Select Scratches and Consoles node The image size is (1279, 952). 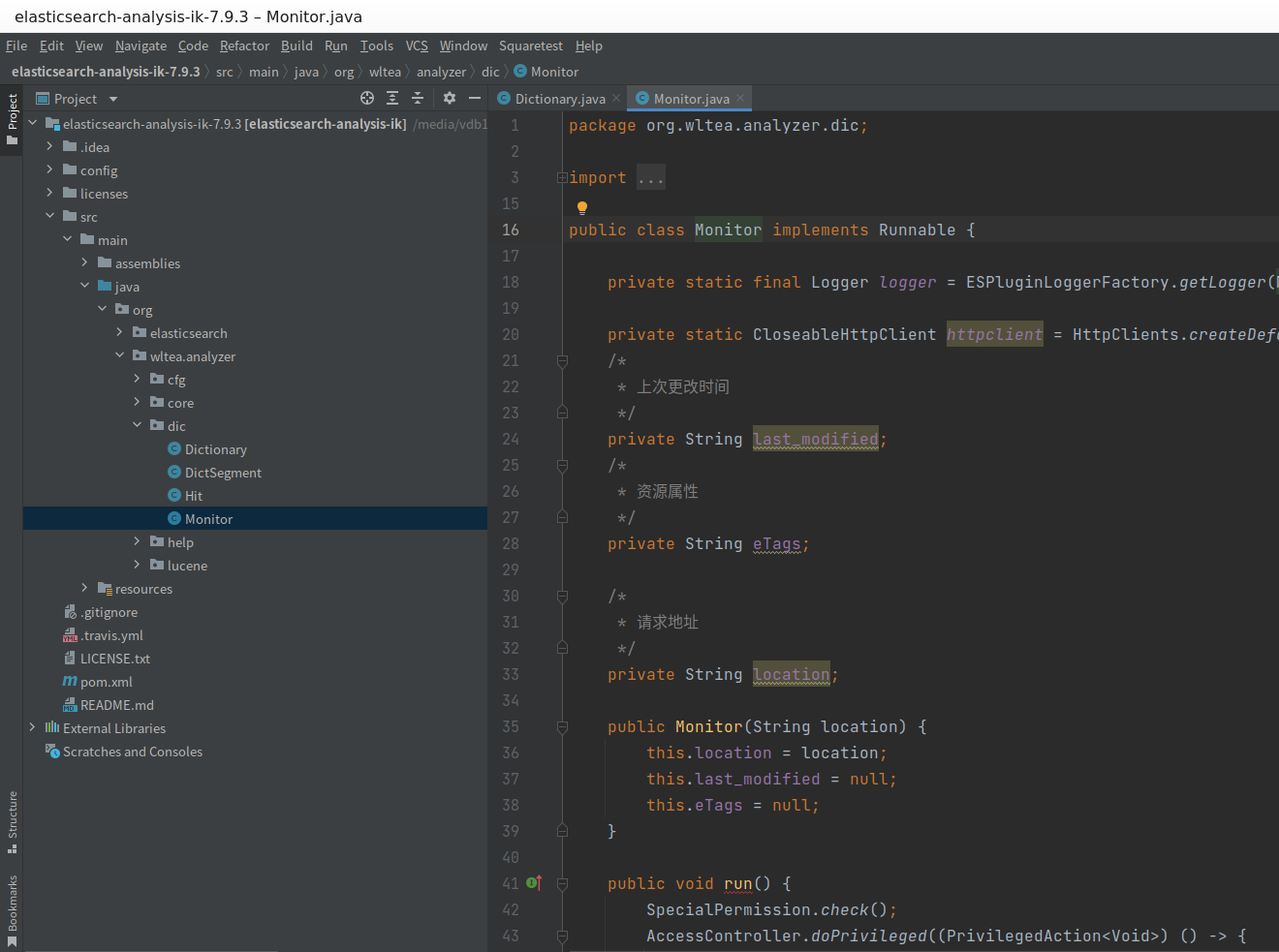(x=132, y=752)
